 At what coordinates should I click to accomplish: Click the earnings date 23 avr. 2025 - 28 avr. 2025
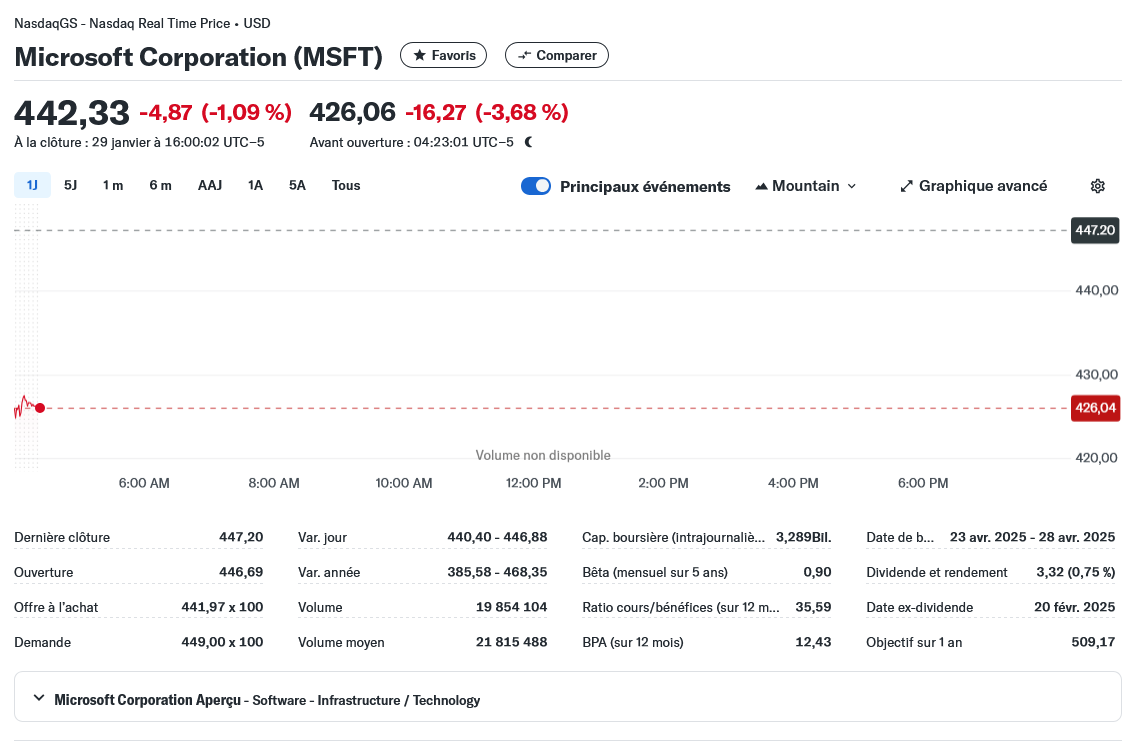pos(1032,537)
